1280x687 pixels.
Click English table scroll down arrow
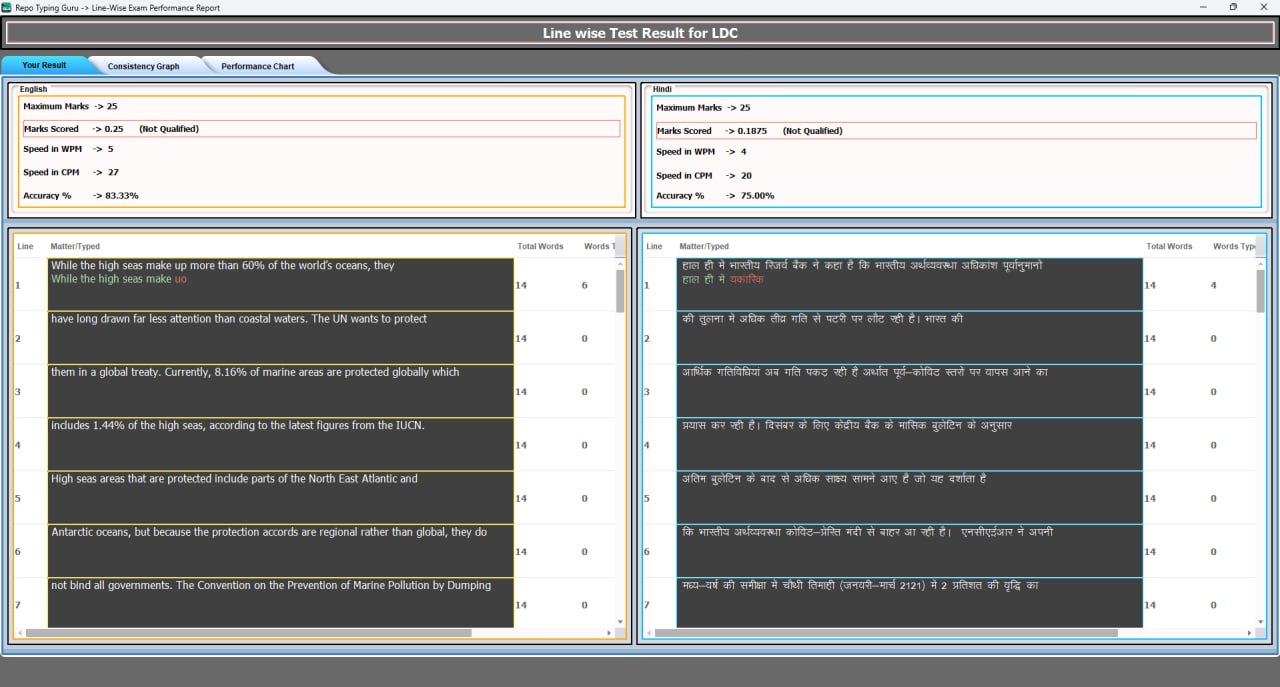pos(620,622)
